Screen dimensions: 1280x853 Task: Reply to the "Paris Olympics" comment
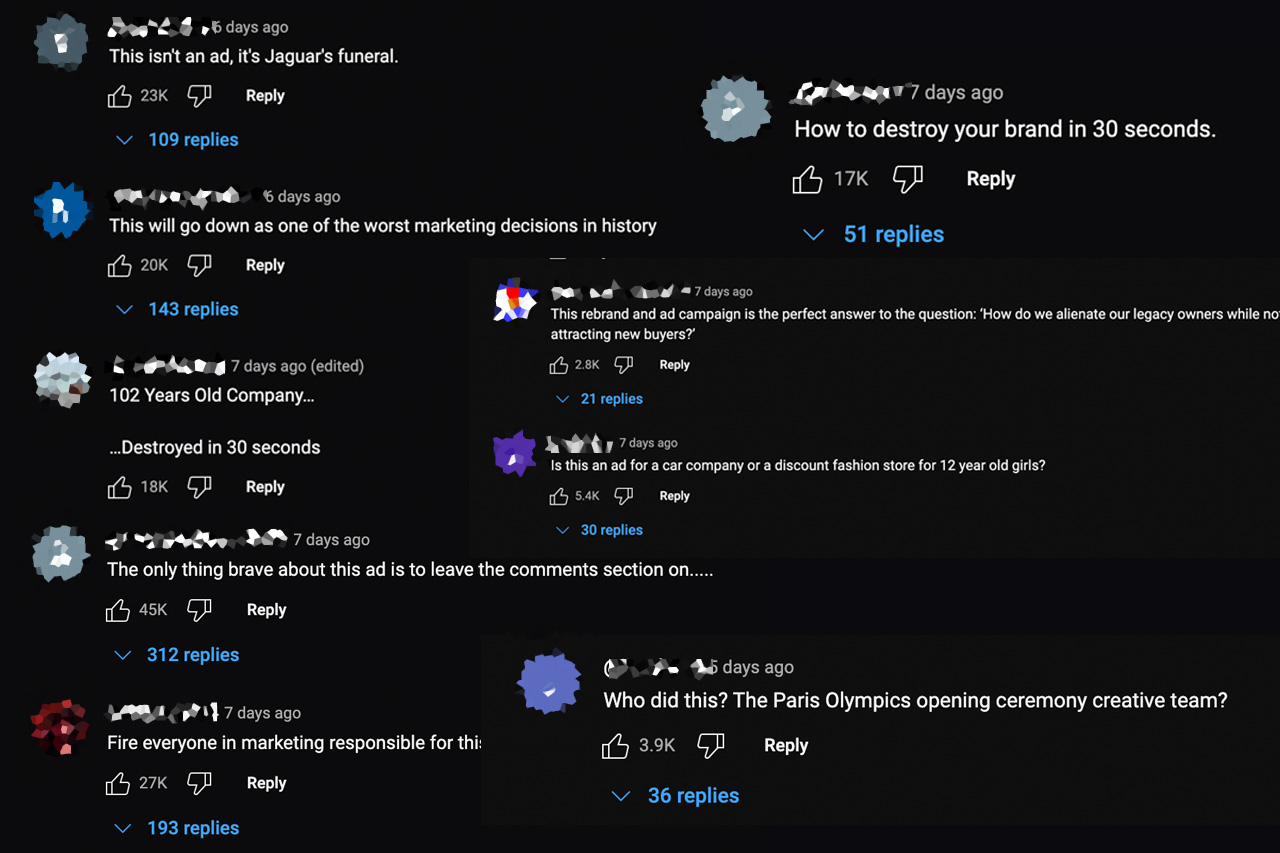point(786,745)
